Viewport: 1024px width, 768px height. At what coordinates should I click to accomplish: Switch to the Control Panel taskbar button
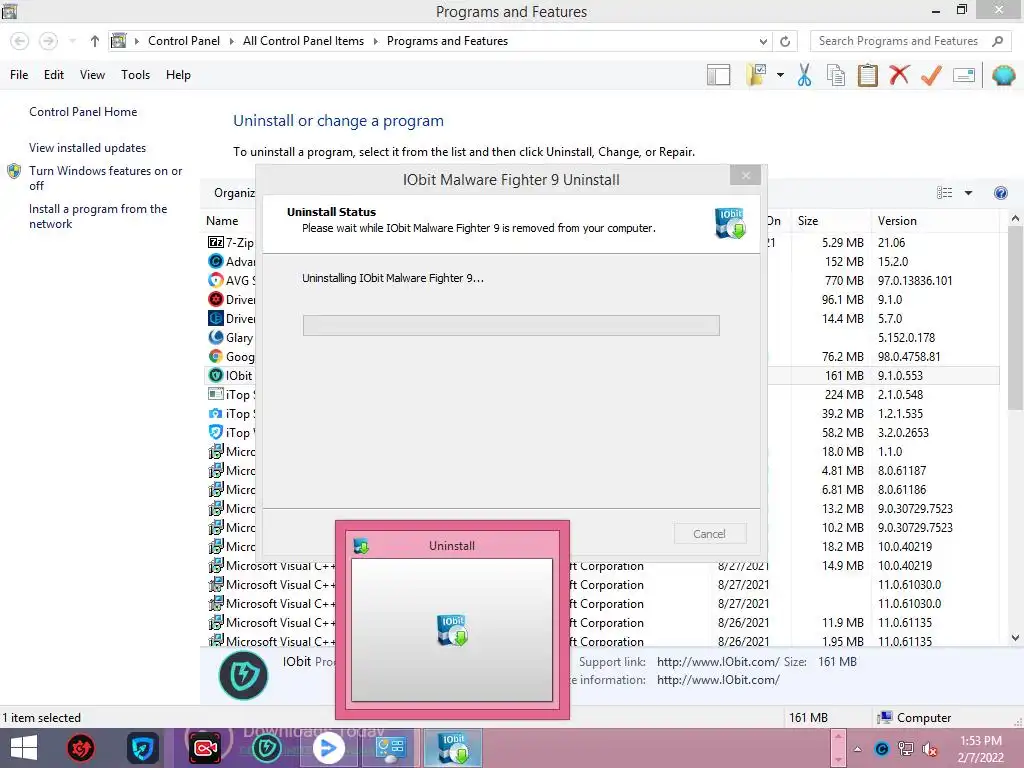click(391, 748)
